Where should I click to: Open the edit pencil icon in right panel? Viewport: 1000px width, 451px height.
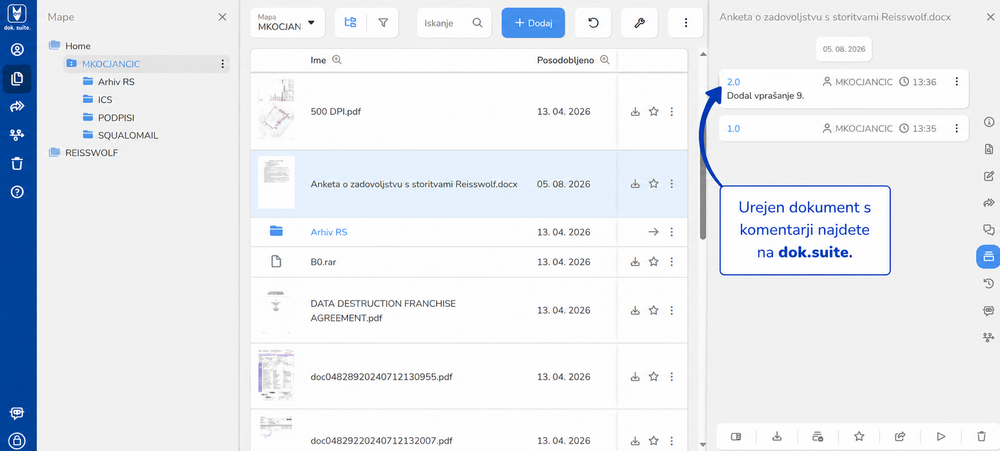(x=989, y=176)
